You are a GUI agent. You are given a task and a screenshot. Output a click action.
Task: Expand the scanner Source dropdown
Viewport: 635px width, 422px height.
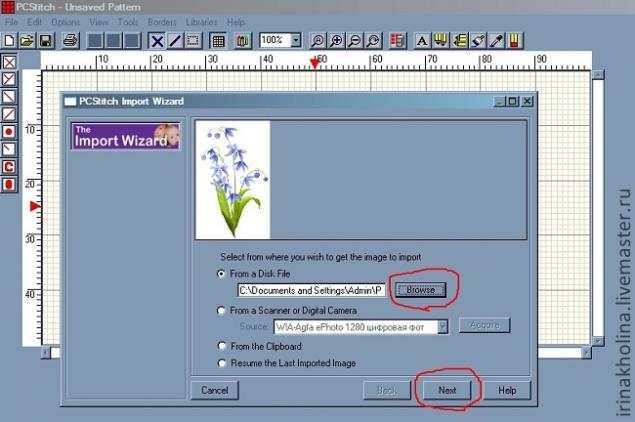[x=443, y=327]
